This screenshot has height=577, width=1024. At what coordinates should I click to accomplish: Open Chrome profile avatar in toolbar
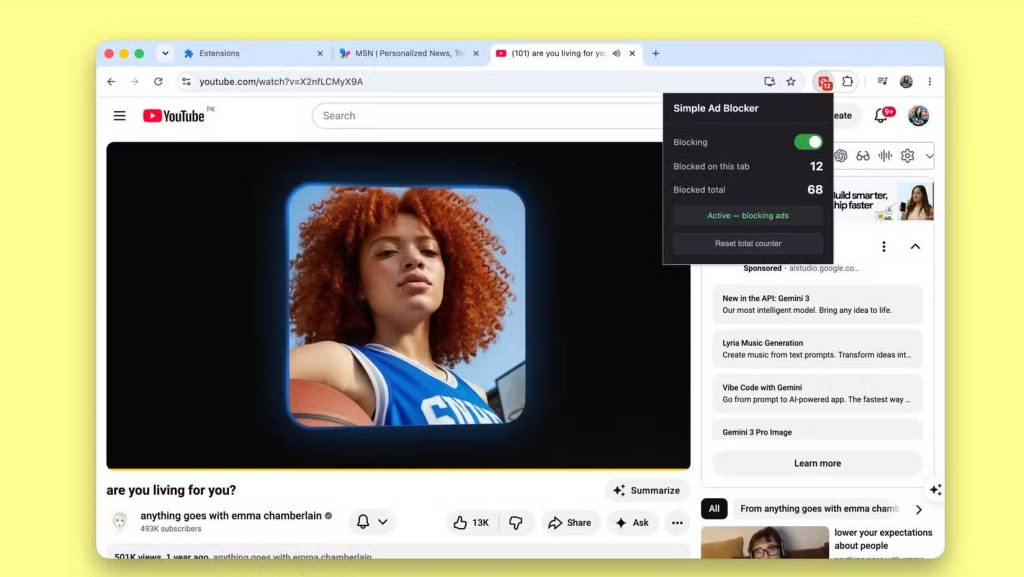[906, 82]
